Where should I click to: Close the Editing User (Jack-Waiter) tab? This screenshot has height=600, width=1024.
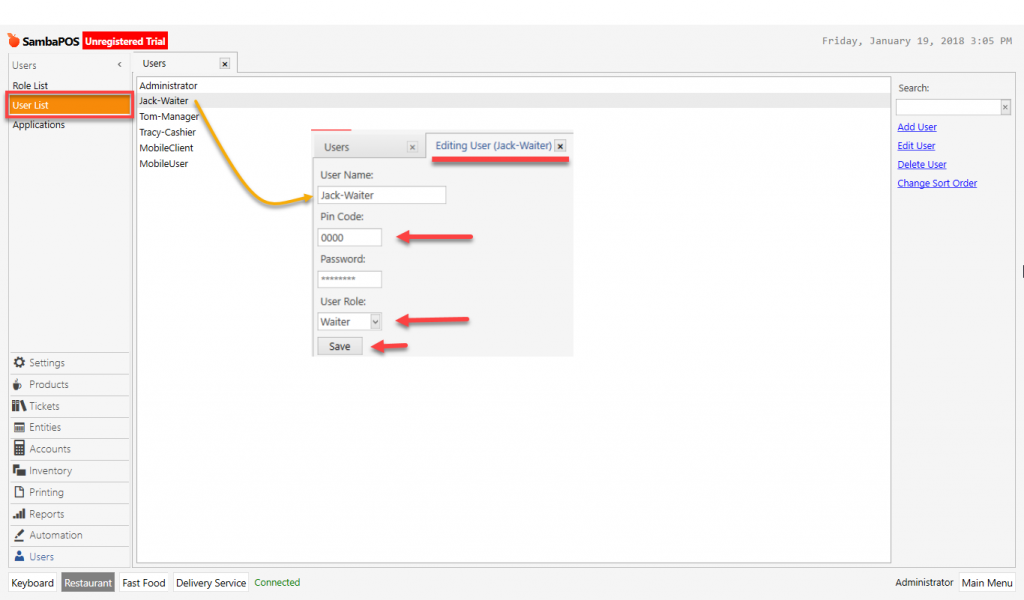560,146
